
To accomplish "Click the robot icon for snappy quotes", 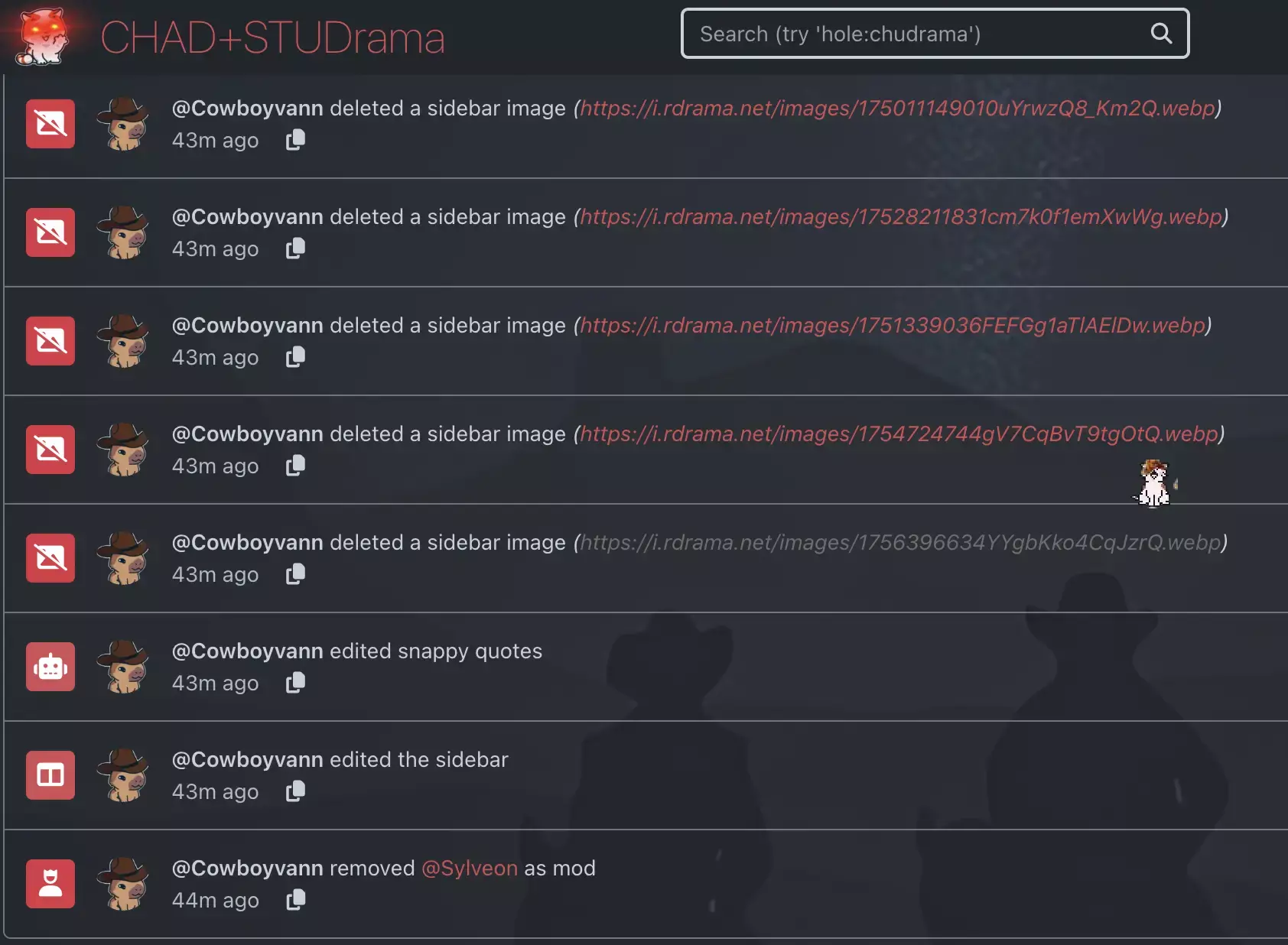I will pos(50,667).
